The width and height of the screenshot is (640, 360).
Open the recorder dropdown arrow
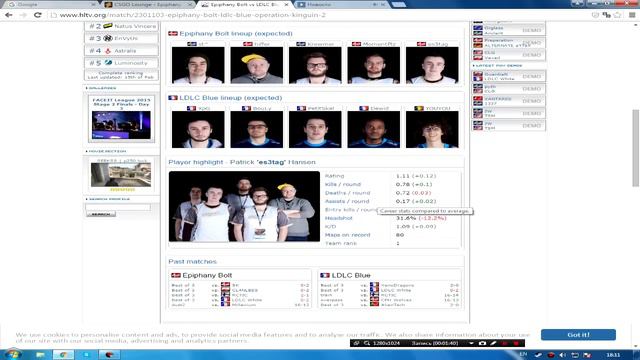(471, 343)
